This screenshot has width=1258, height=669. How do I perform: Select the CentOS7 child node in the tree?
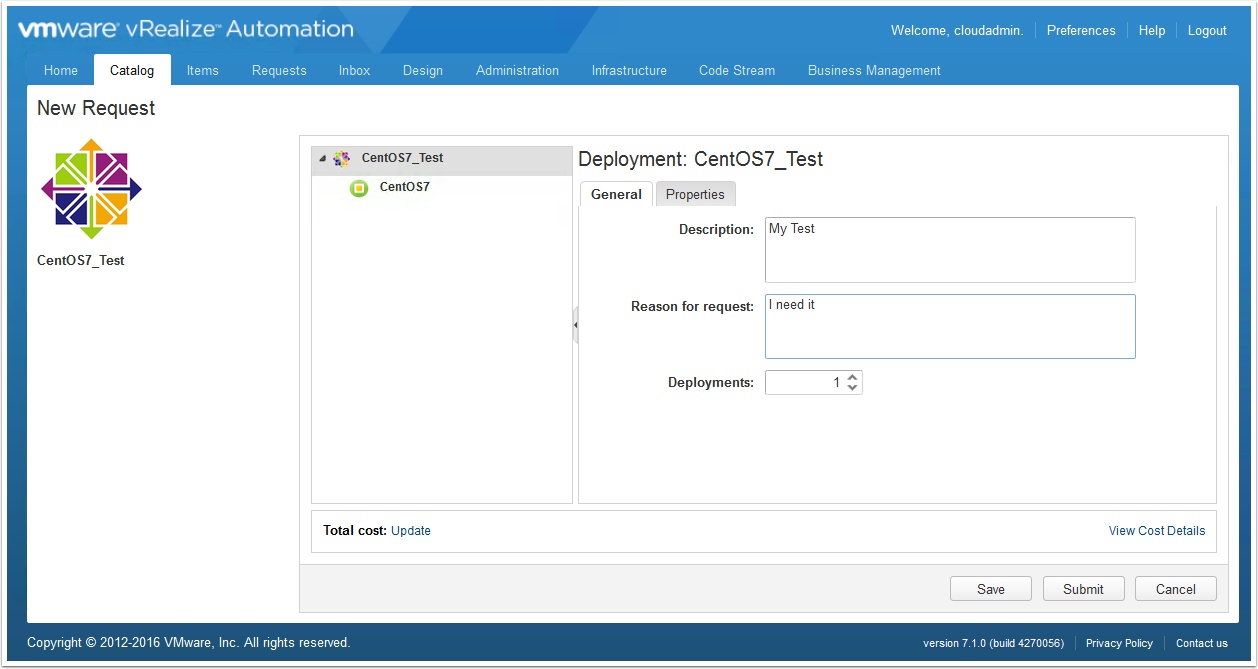[x=405, y=187]
